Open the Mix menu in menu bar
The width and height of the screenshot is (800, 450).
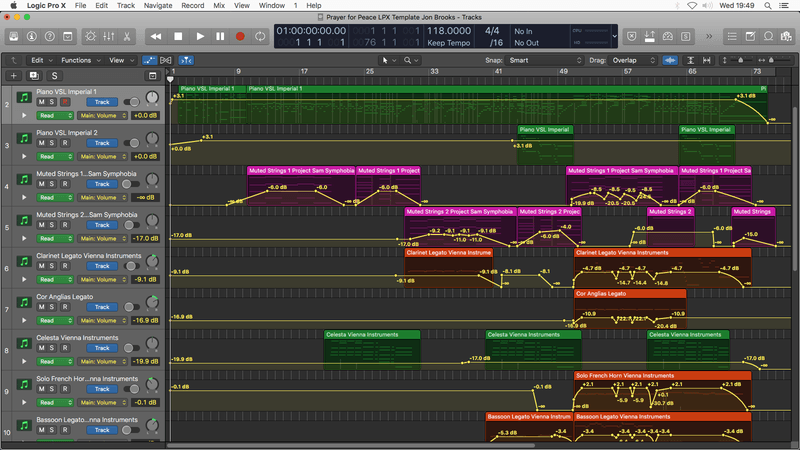click(219, 5)
